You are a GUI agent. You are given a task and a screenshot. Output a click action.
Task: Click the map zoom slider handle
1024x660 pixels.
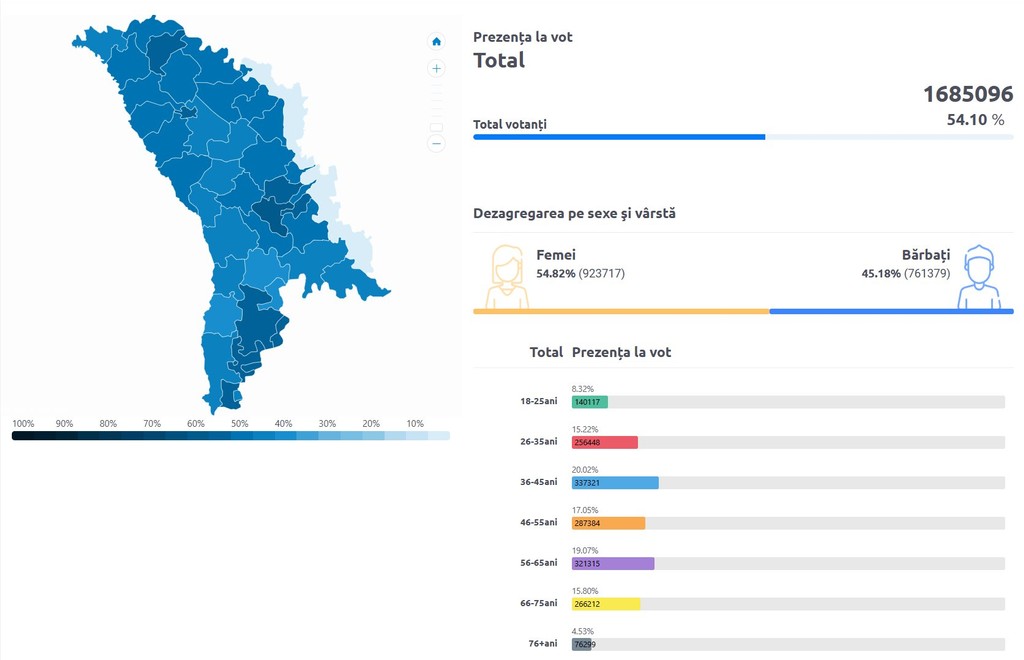pos(436,128)
